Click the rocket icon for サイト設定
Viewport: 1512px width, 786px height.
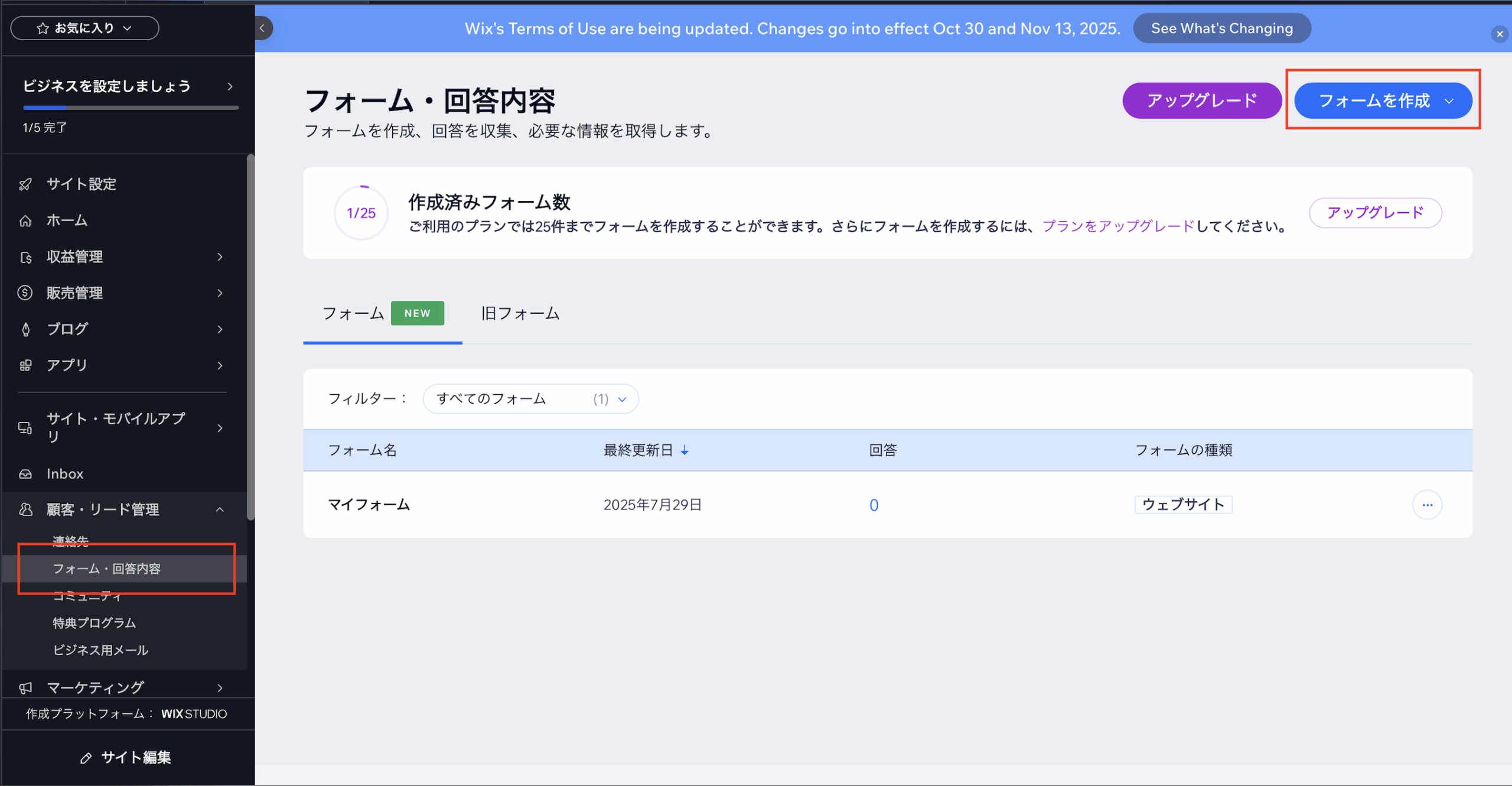coord(25,184)
